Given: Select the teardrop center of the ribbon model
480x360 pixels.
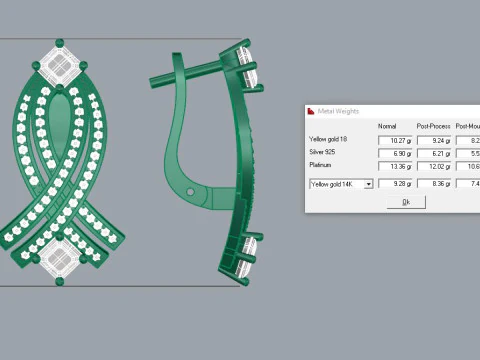Looking at the screenshot, I should coord(59,125).
